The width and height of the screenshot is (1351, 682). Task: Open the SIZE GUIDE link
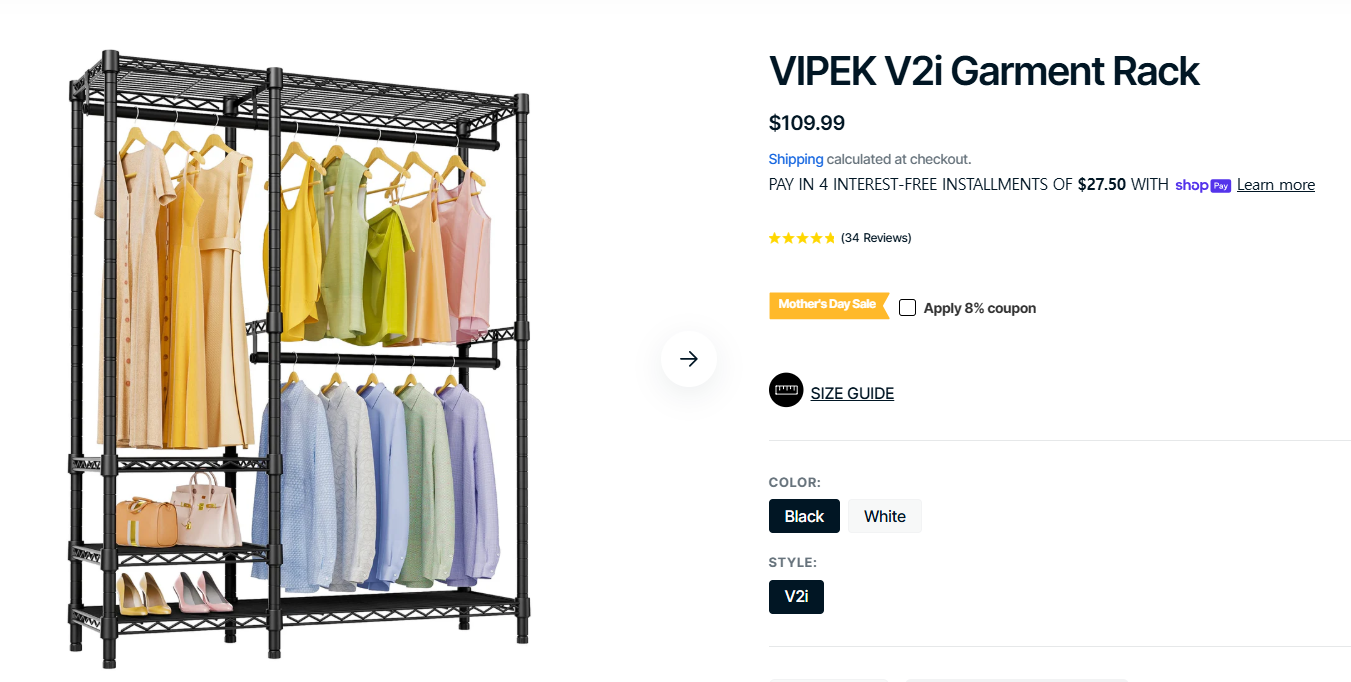852,393
